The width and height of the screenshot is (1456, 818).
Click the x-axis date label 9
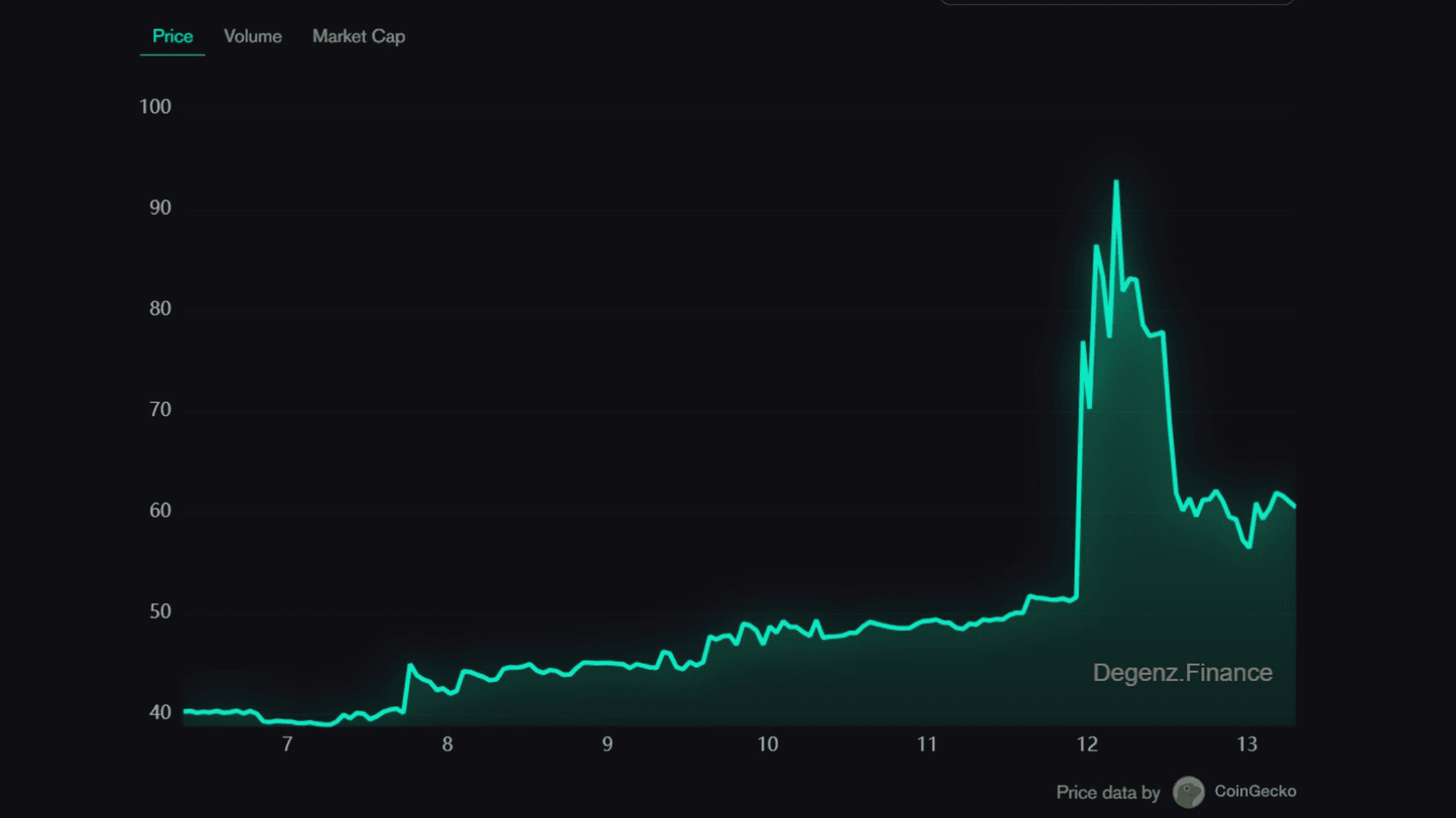point(608,744)
